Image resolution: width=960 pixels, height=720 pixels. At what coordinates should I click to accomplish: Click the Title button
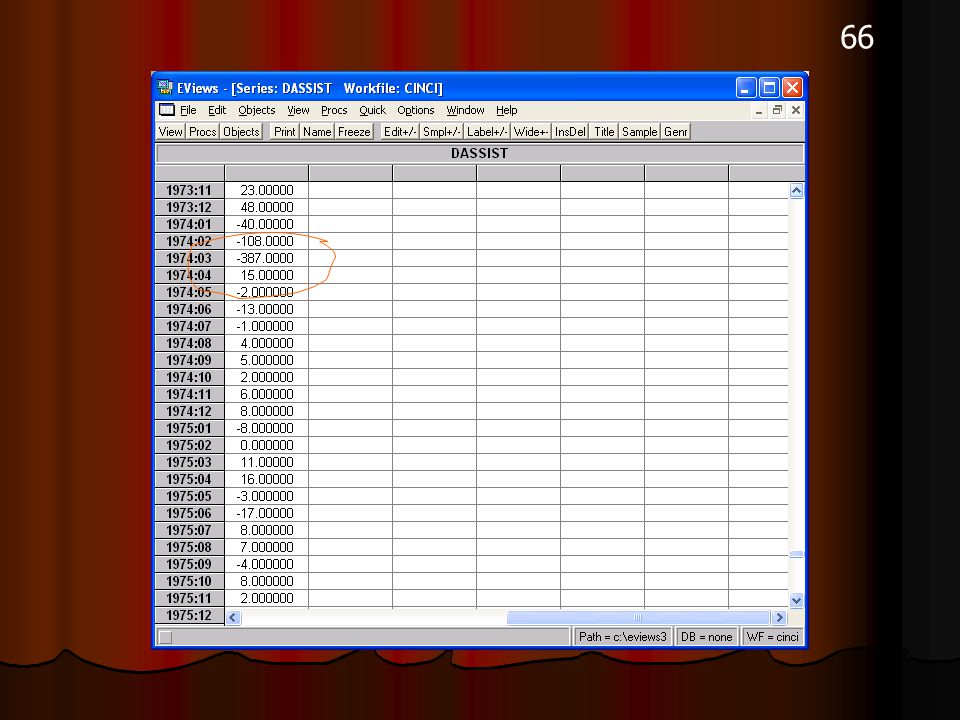604,132
